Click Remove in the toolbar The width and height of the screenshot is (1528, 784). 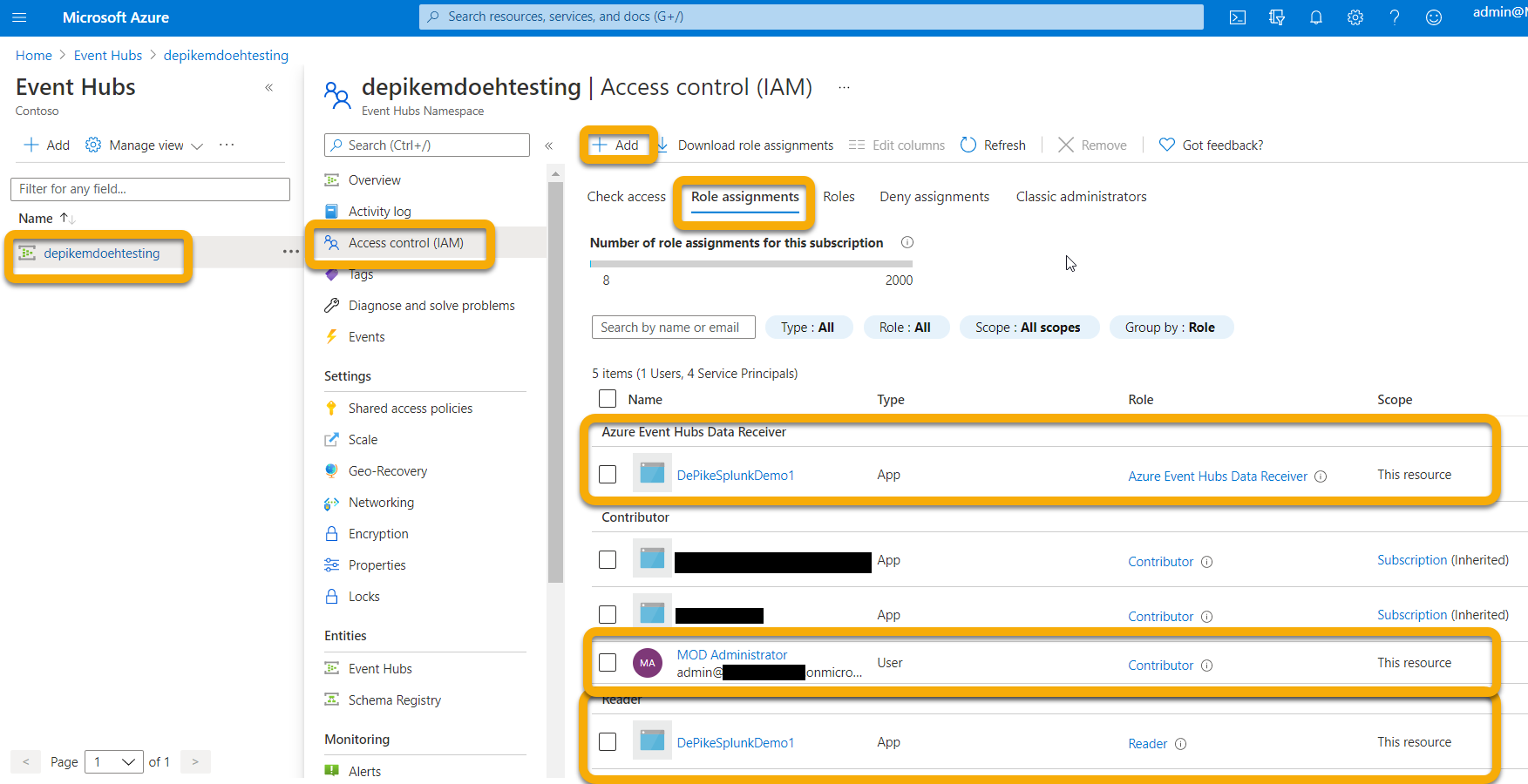[x=1092, y=145]
